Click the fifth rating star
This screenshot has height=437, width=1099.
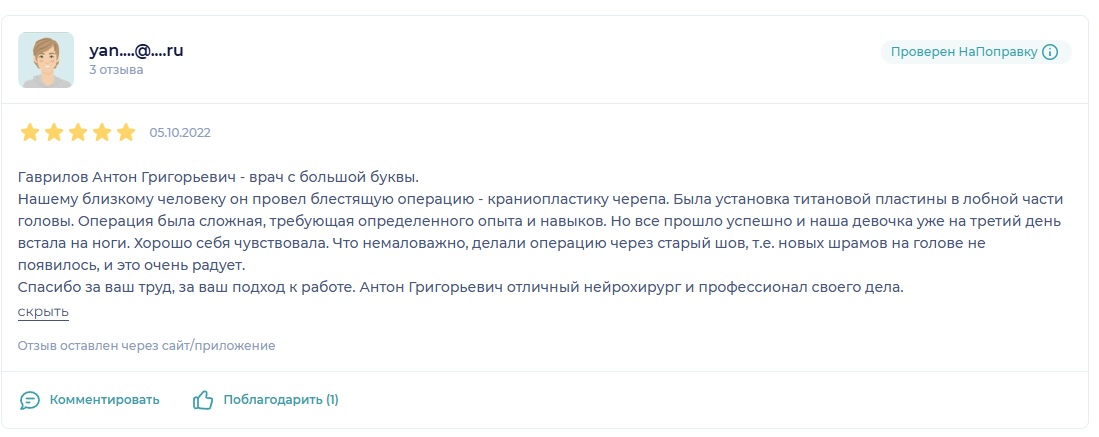[x=126, y=132]
